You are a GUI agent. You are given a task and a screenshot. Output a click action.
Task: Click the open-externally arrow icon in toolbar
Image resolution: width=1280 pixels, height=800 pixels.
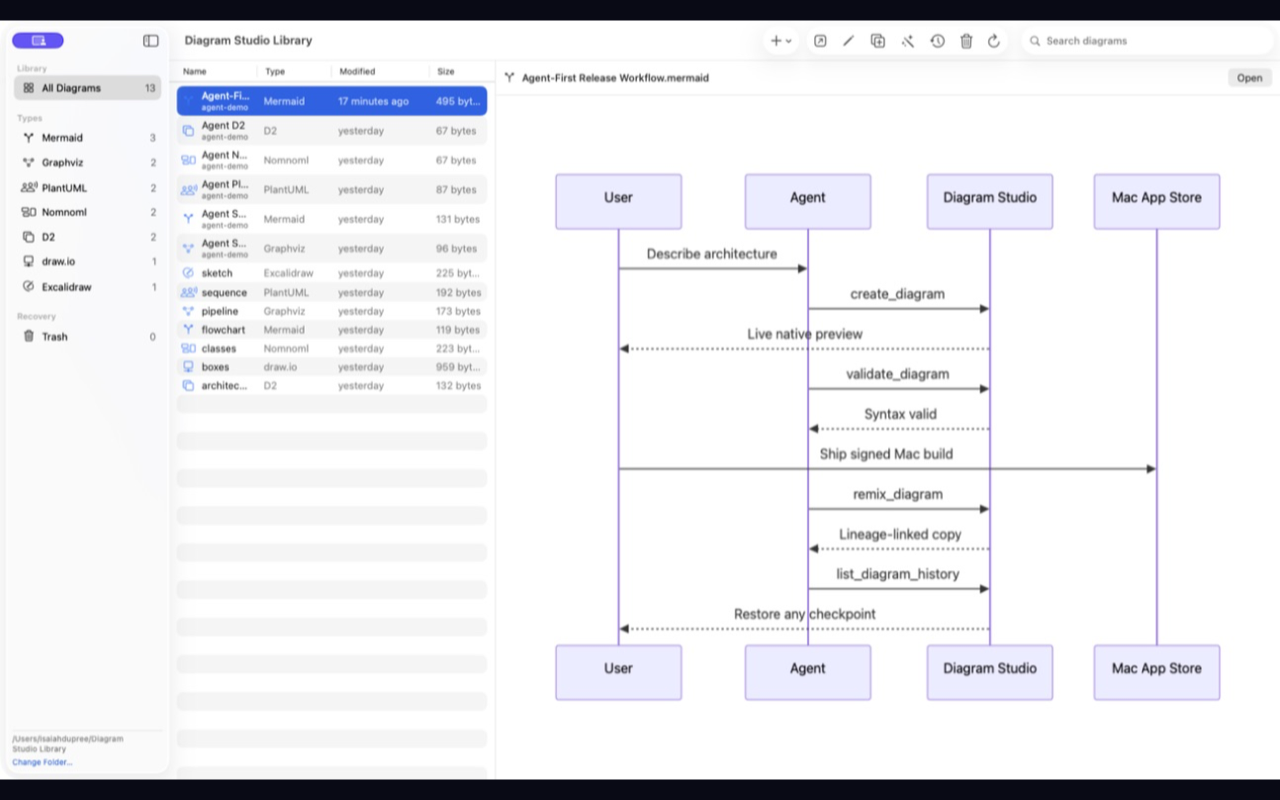(x=820, y=41)
